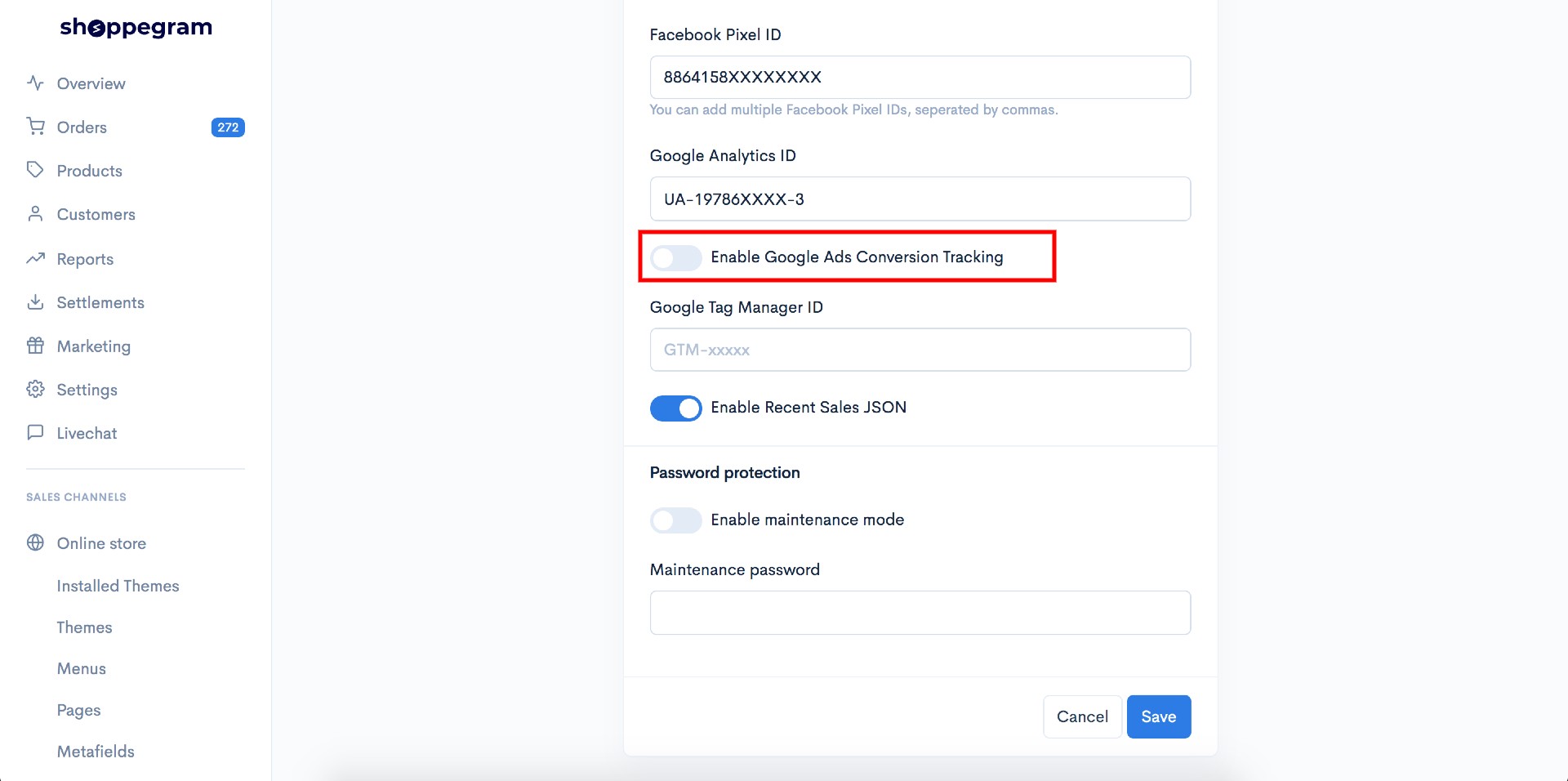The width and height of the screenshot is (1568, 781).
Task: Open the Menus section
Action: 82,668
